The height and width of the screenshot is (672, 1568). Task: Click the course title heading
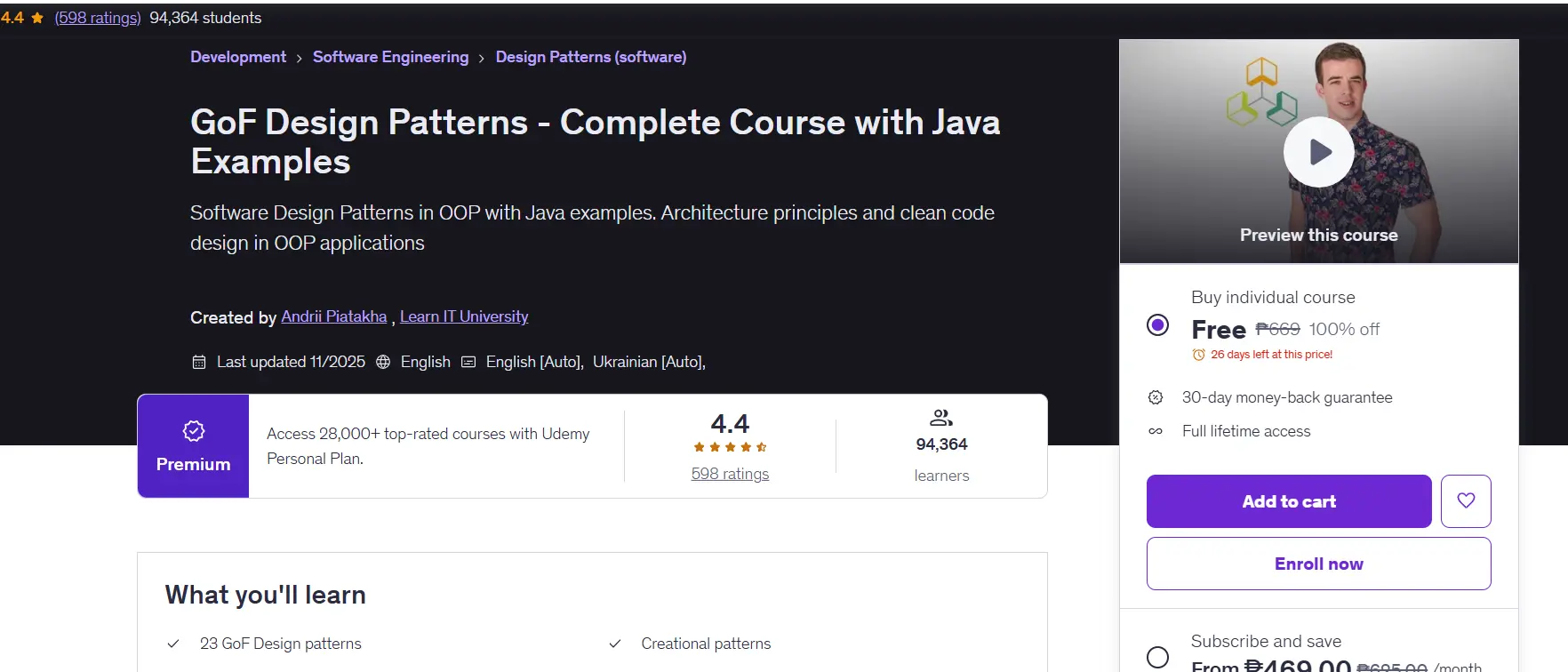point(596,141)
